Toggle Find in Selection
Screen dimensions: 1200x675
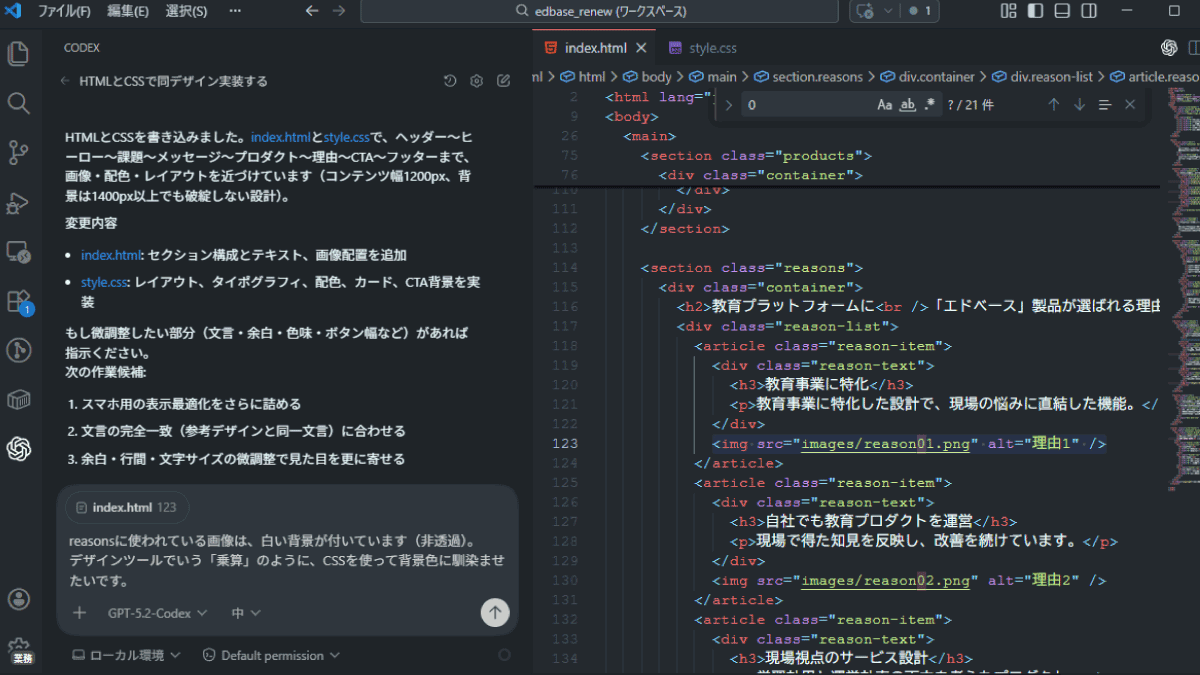[x=1105, y=104]
